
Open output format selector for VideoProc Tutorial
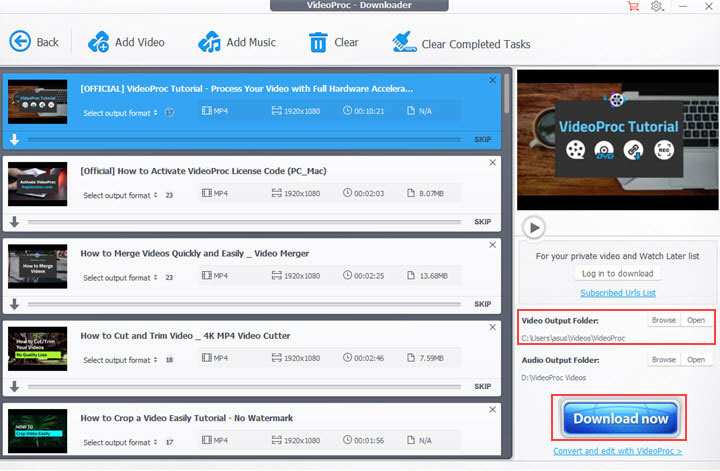120,113
